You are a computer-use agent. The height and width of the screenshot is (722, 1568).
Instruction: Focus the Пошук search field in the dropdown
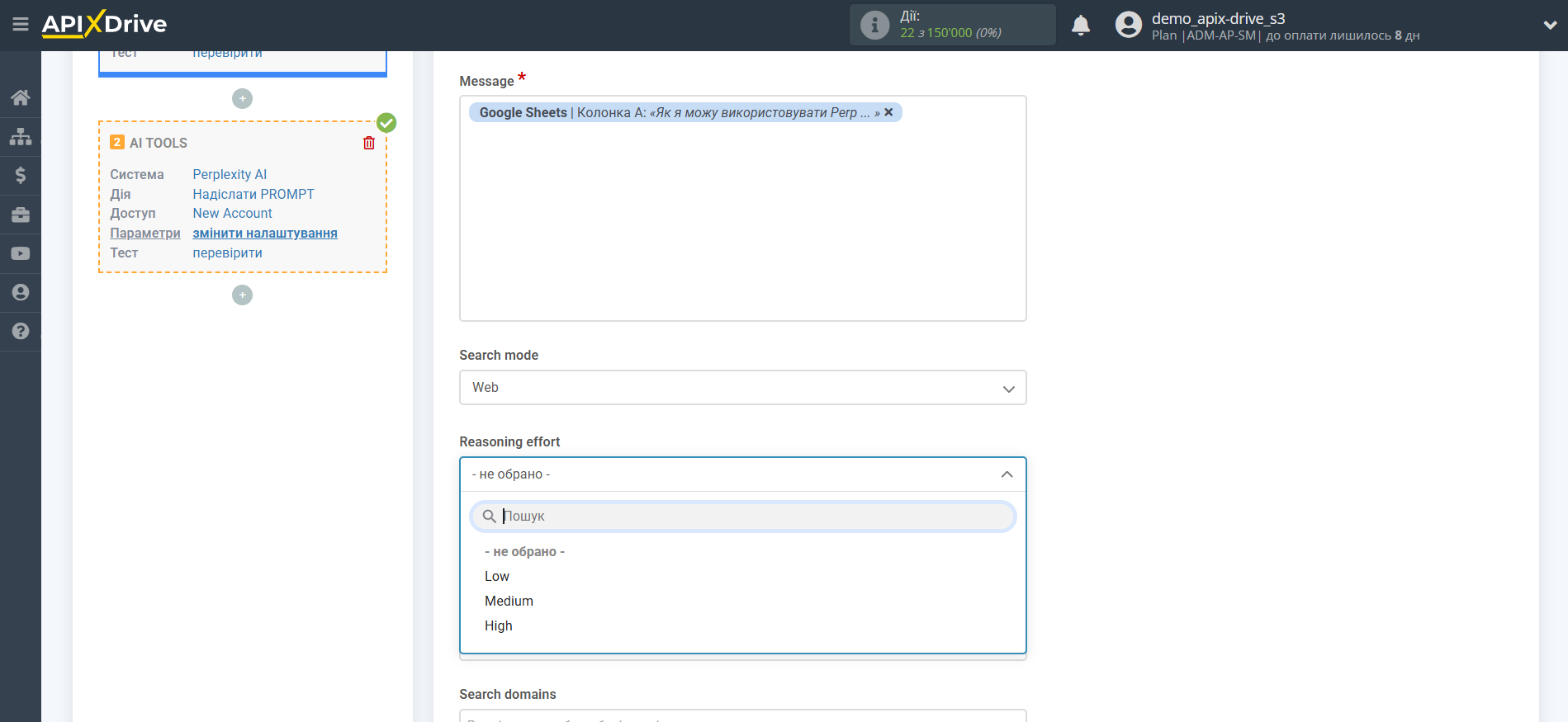(751, 517)
